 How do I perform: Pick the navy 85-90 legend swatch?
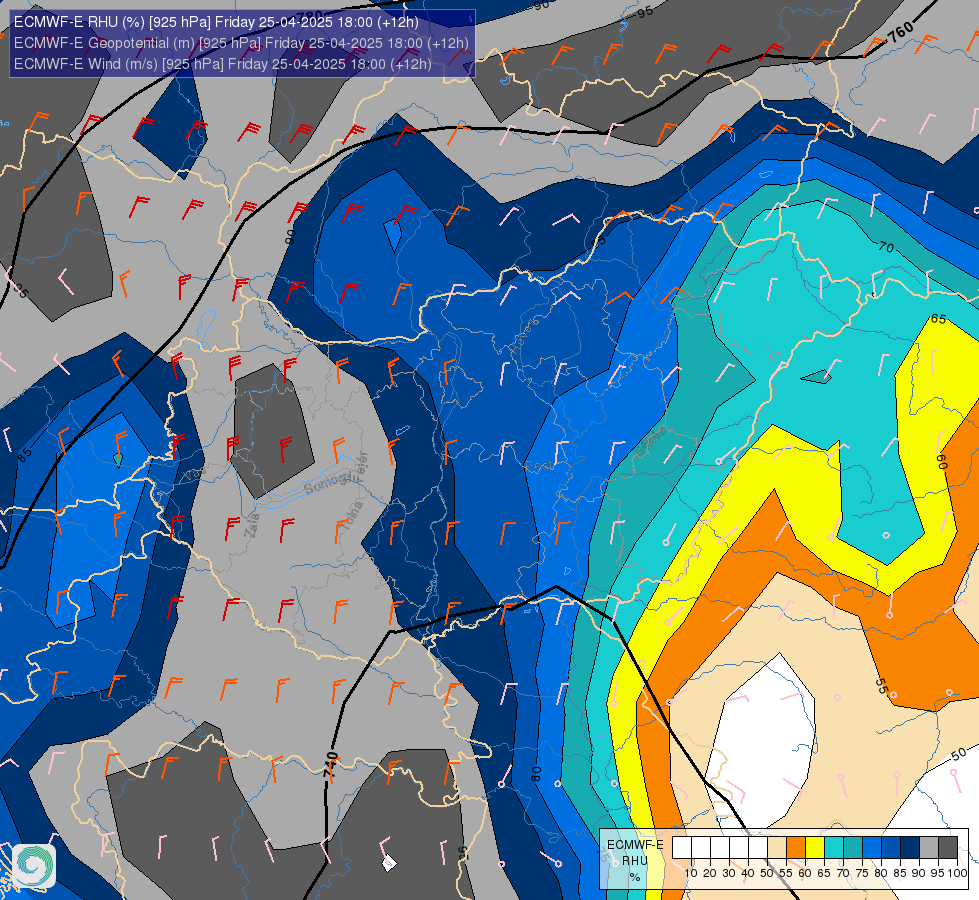coord(910,848)
